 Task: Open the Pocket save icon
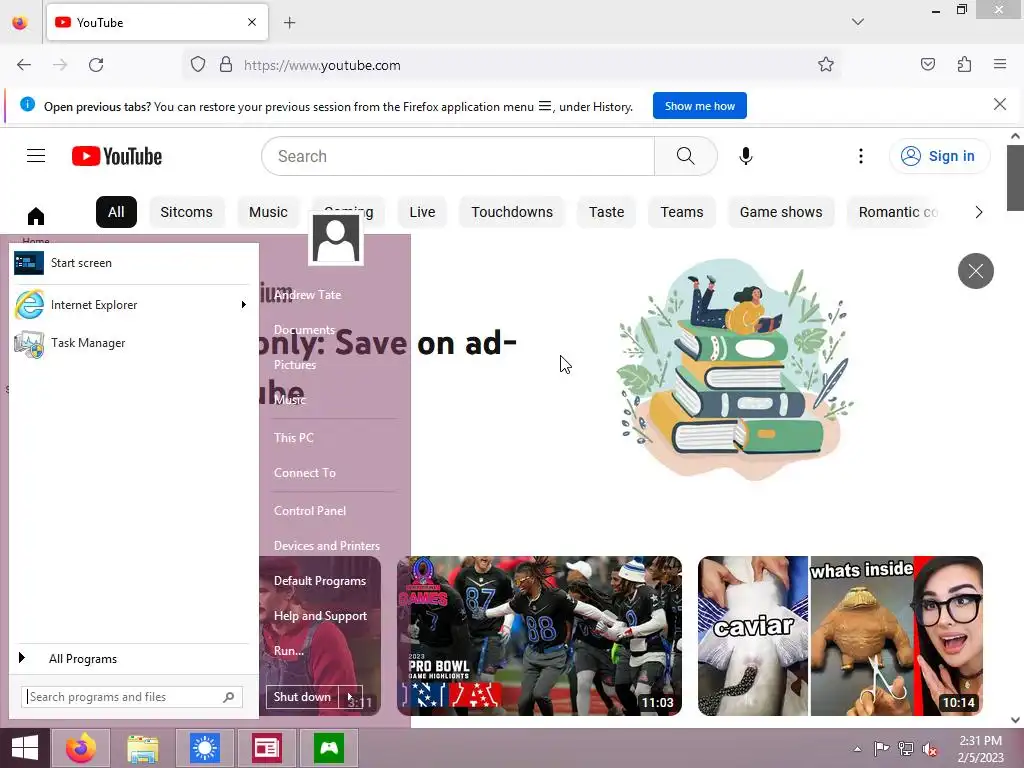pos(927,64)
